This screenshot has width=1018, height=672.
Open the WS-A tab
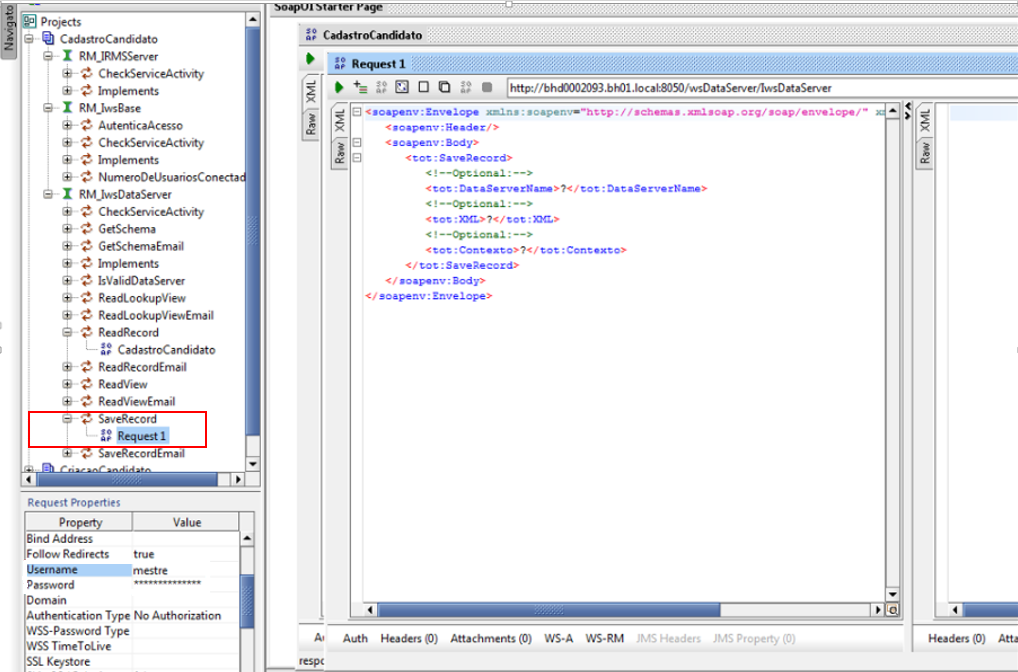pos(558,638)
